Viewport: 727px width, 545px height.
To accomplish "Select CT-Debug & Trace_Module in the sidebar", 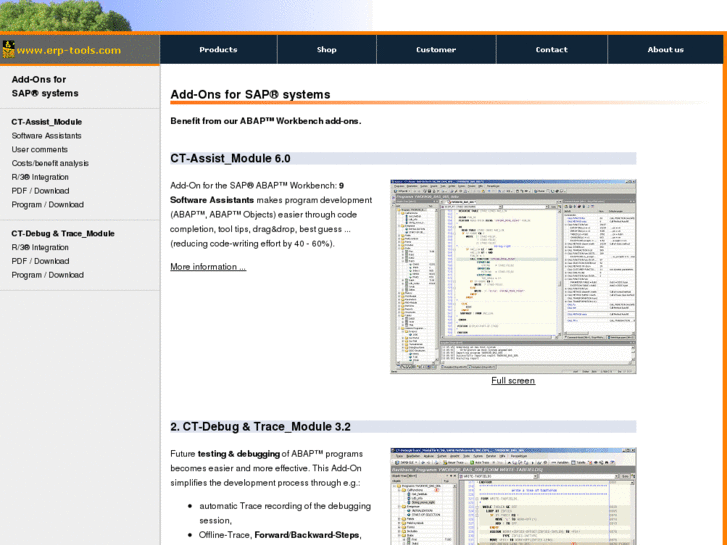I will [63, 233].
